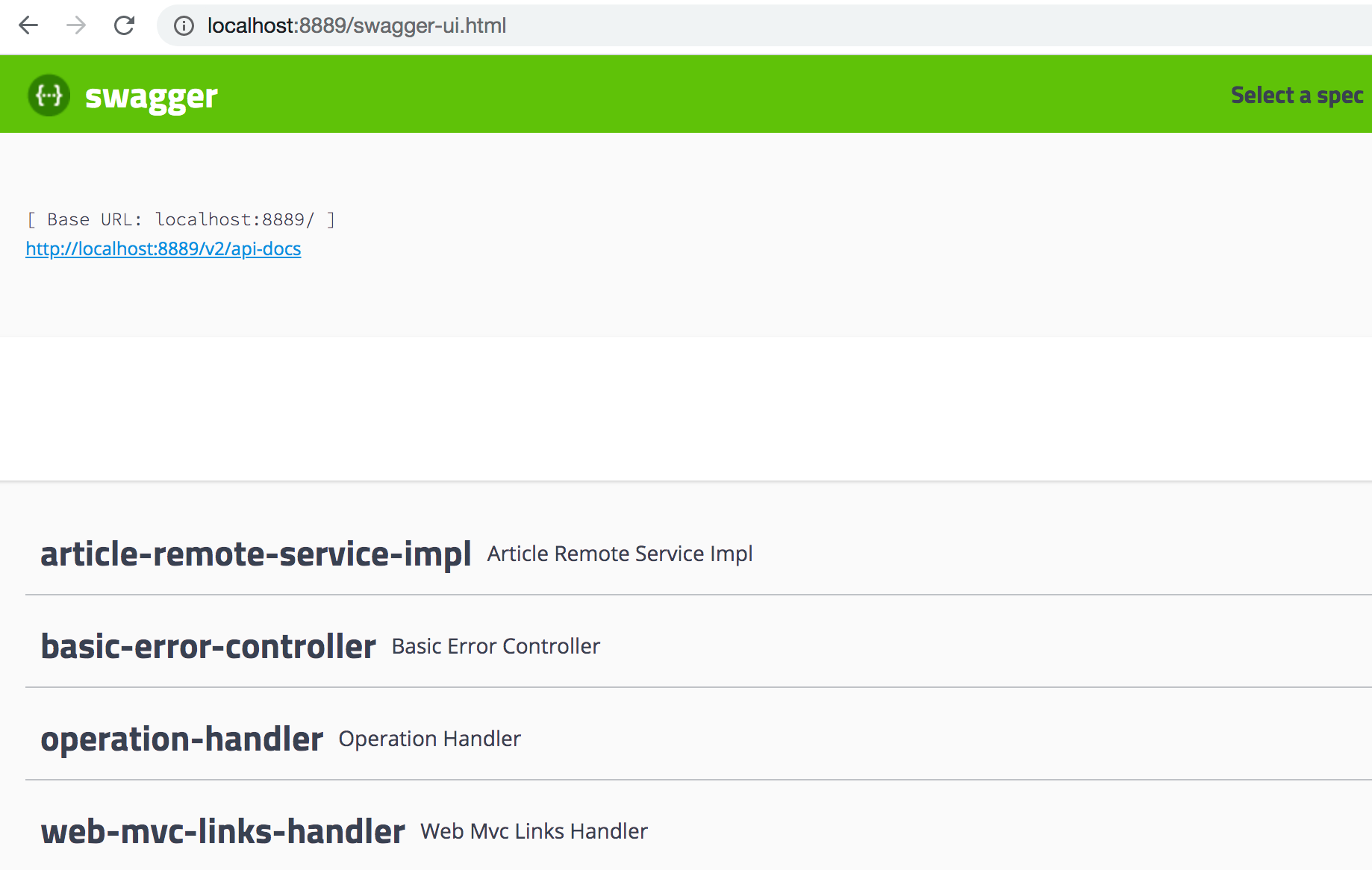Image resolution: width=1372 pixels, height=870 pixels.
Task: Click the swagger wordmark in header
Action: coord(152,97)
